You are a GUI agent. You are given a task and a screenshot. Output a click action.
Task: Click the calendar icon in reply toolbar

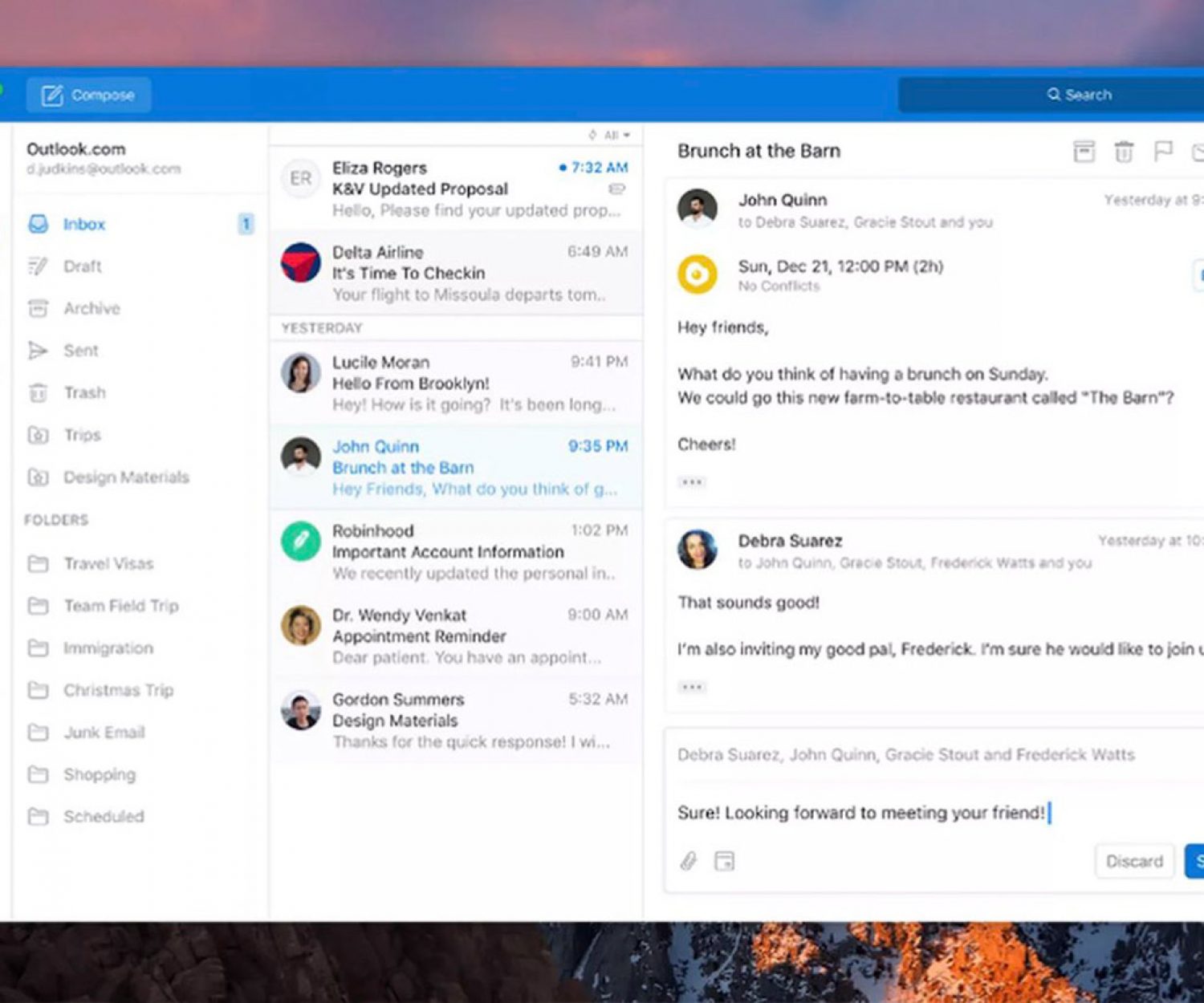[x=724, y=861]
